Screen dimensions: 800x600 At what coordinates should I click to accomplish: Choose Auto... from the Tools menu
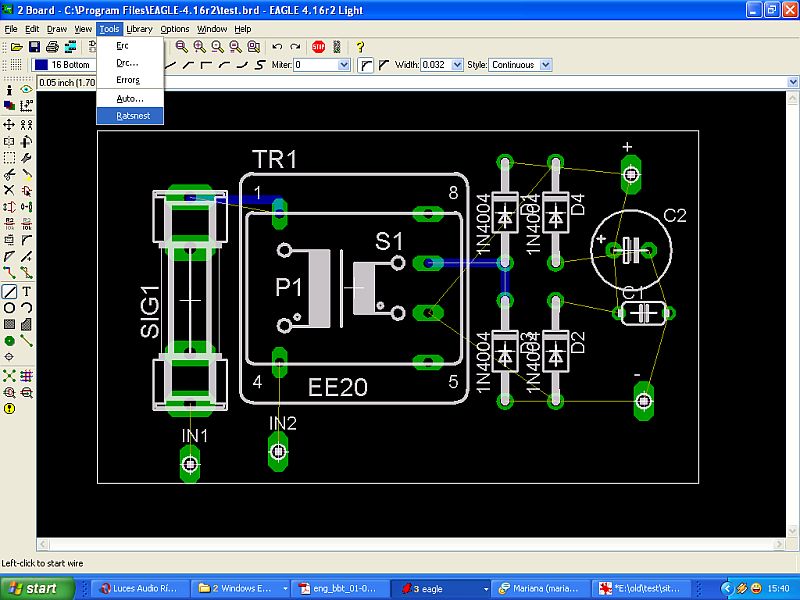click(130, 98)
